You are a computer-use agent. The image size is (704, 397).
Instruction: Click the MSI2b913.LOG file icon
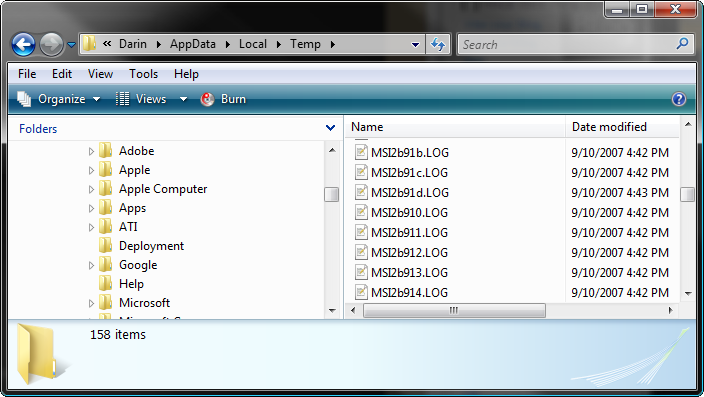[x=361, y=272]
